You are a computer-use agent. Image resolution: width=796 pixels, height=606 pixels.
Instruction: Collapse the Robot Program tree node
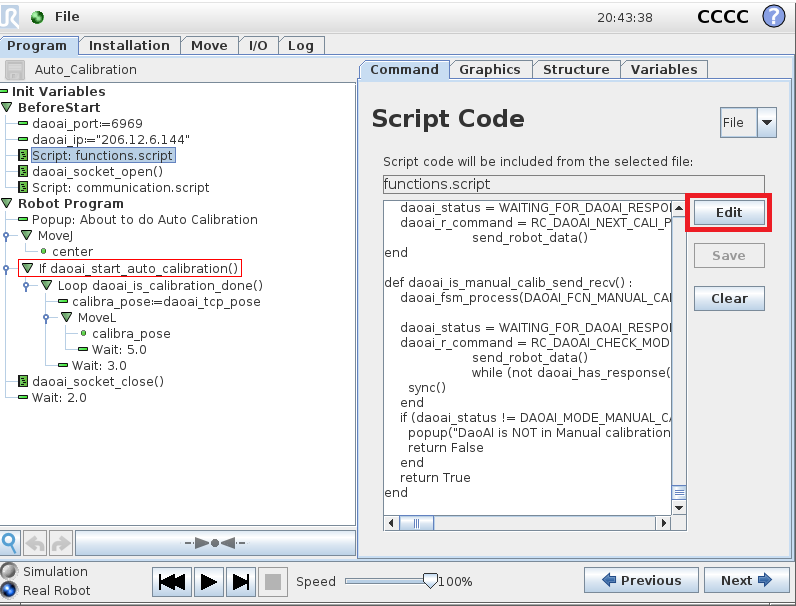coord(7,204)
